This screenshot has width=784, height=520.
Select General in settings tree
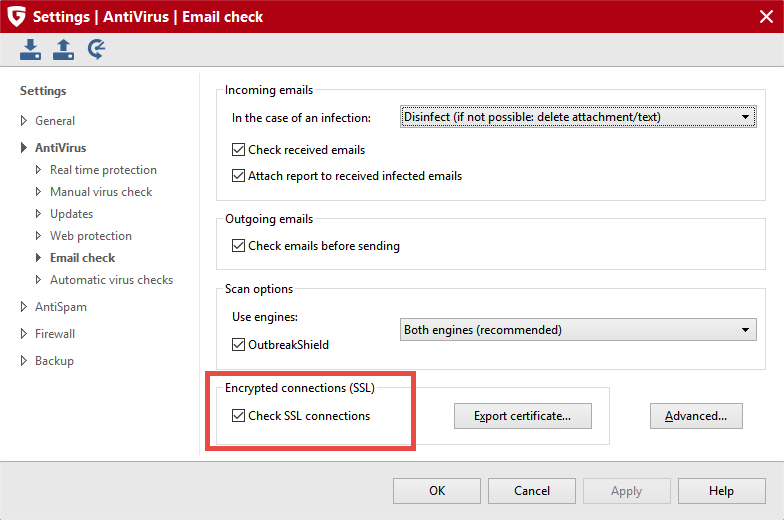point(55,120)
